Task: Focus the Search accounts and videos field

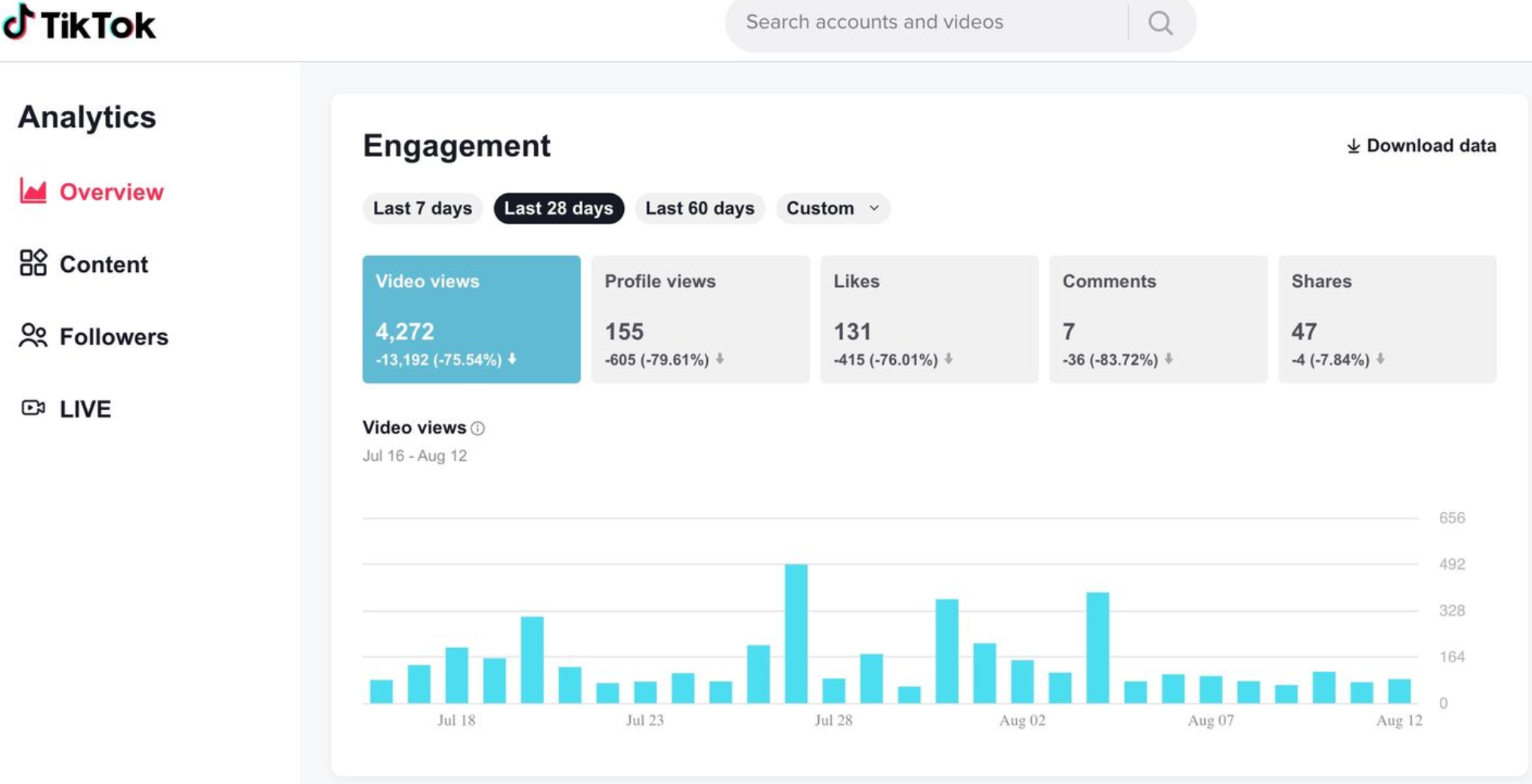Action: 929,23
